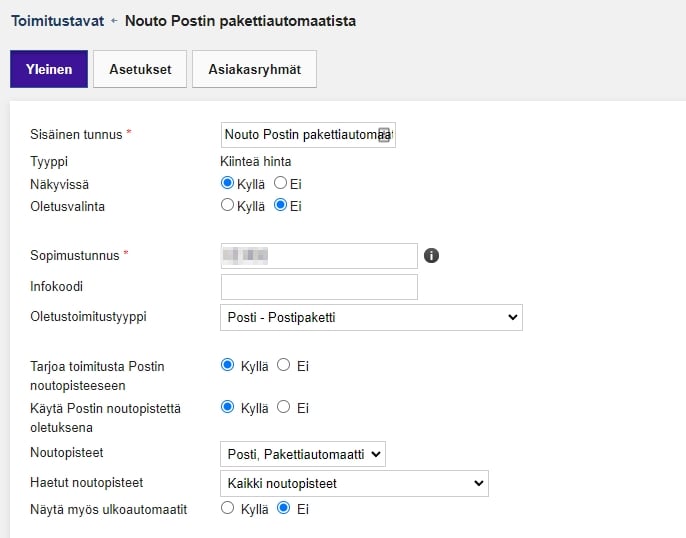
Task: Click the Sisäinen tunnus input field
Action: (308, 135)
